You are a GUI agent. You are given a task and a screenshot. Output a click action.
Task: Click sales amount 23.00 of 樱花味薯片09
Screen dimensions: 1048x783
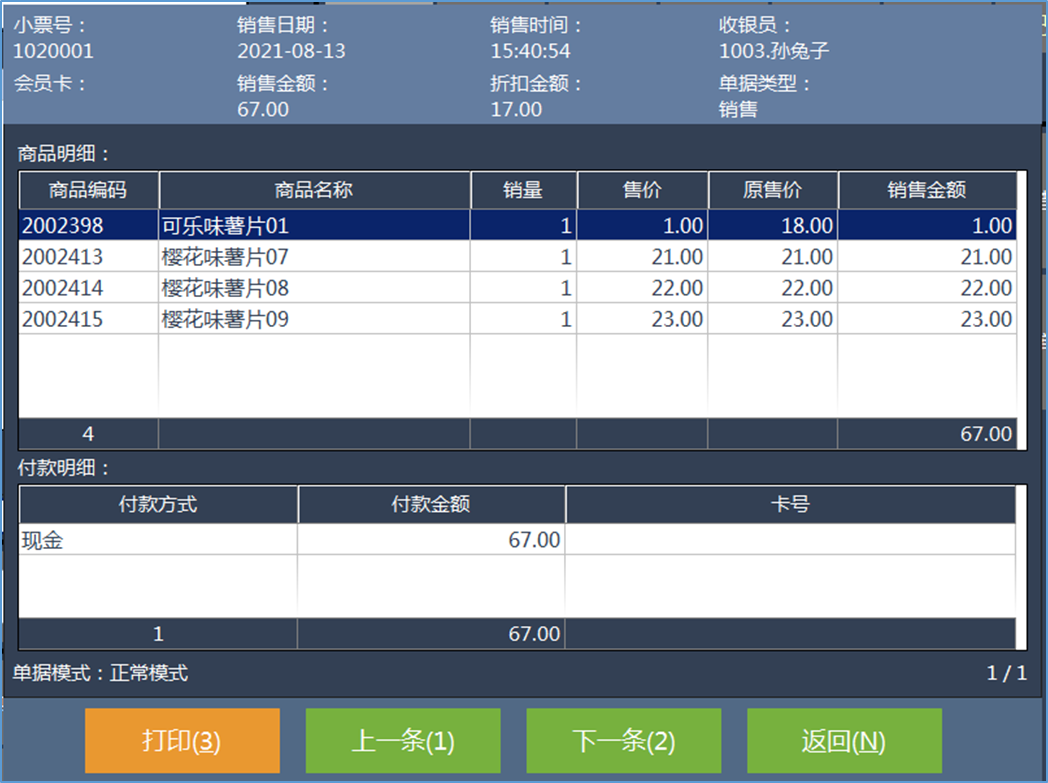point(986,319)
